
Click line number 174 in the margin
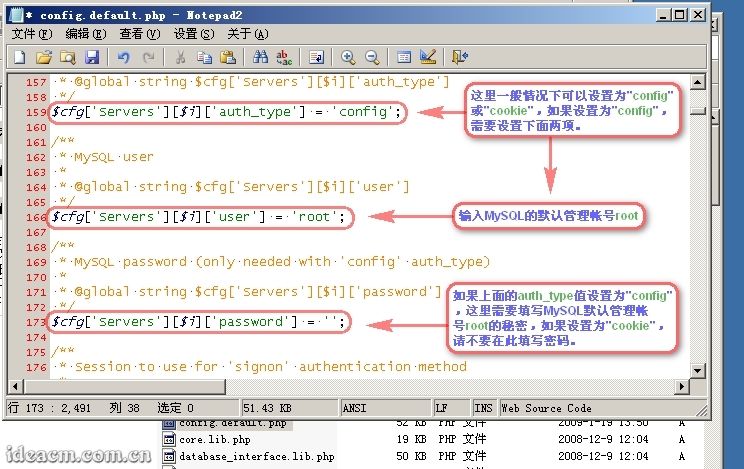coord(36,337)
